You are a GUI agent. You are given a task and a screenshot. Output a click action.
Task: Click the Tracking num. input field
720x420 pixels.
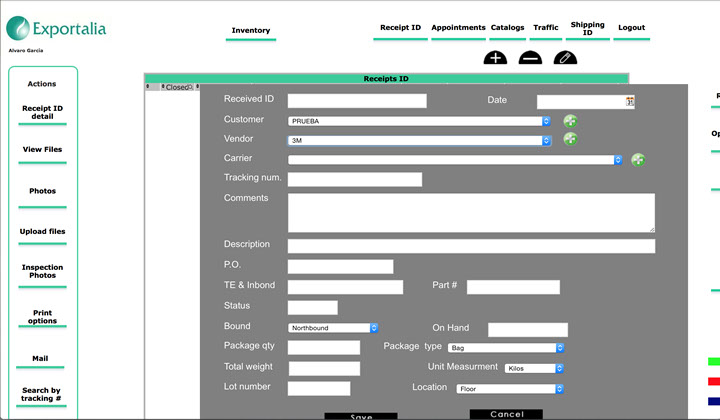(354, 180)
